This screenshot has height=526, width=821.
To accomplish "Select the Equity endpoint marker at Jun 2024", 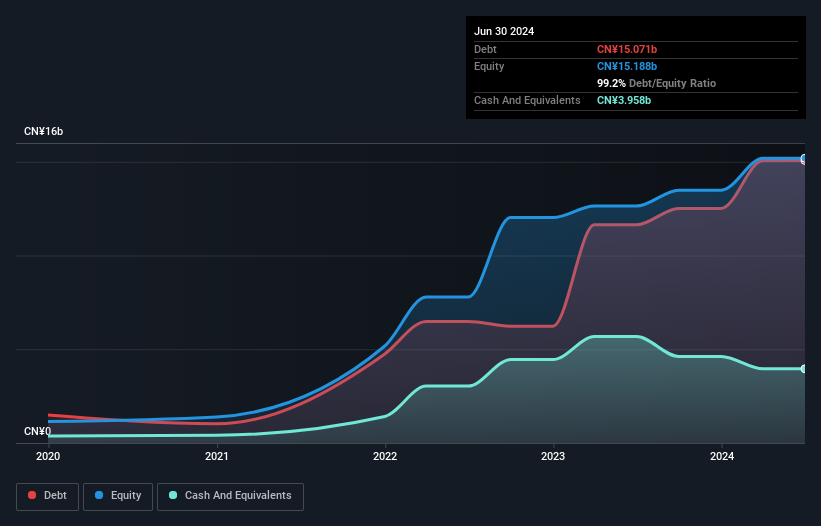I will point(804,158).
